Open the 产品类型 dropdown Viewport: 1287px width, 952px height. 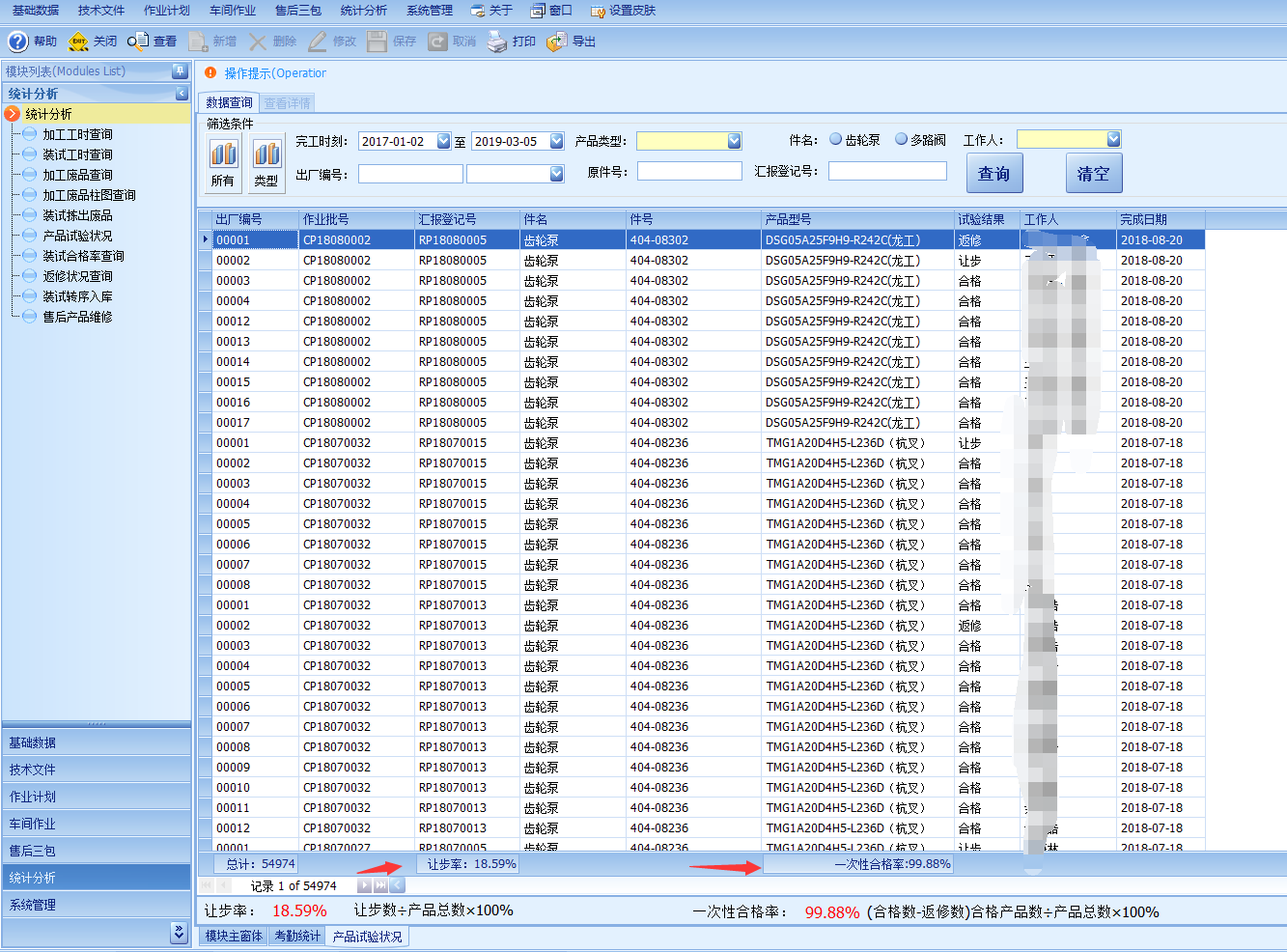click(x=735, y=141)
